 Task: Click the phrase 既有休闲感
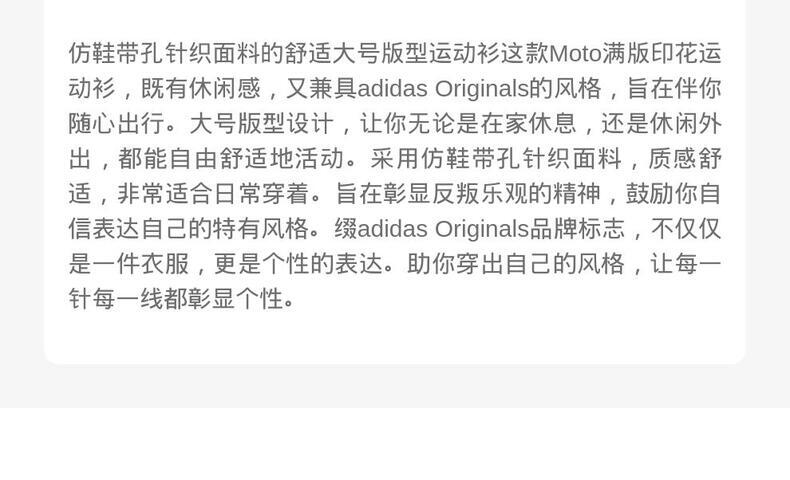[x=201, y=89]
